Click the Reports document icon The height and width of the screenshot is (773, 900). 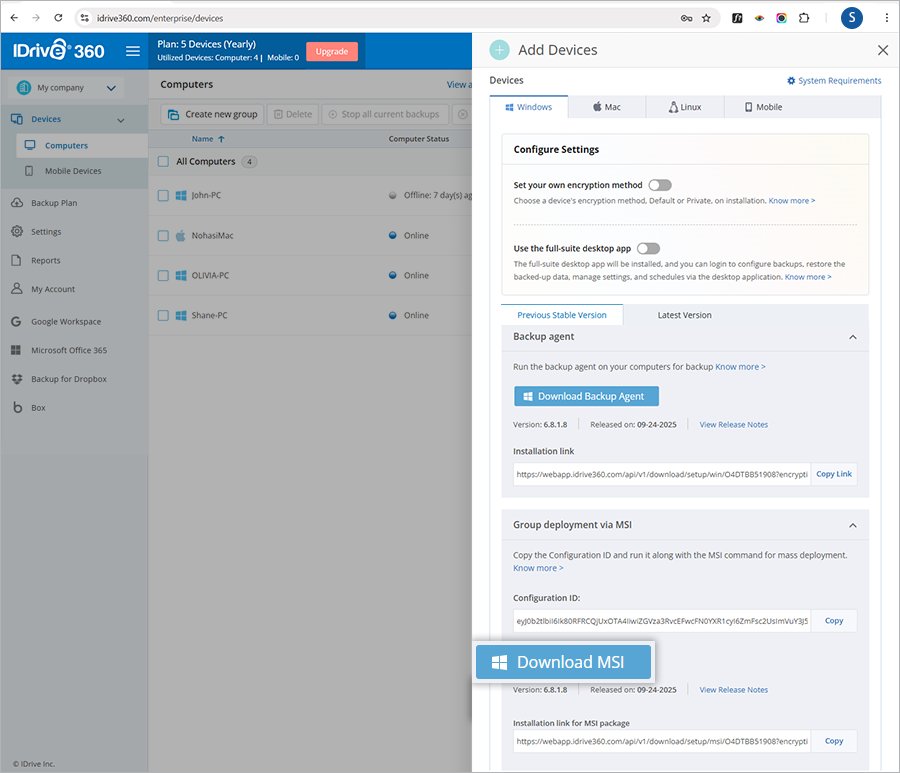(17, 260)
